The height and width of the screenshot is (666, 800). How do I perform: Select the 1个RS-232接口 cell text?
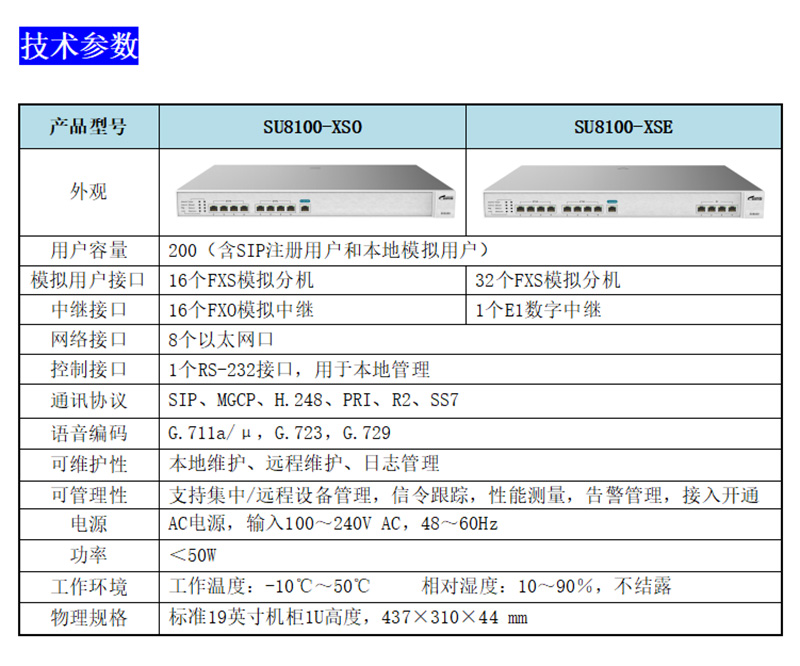pos(299,369)
